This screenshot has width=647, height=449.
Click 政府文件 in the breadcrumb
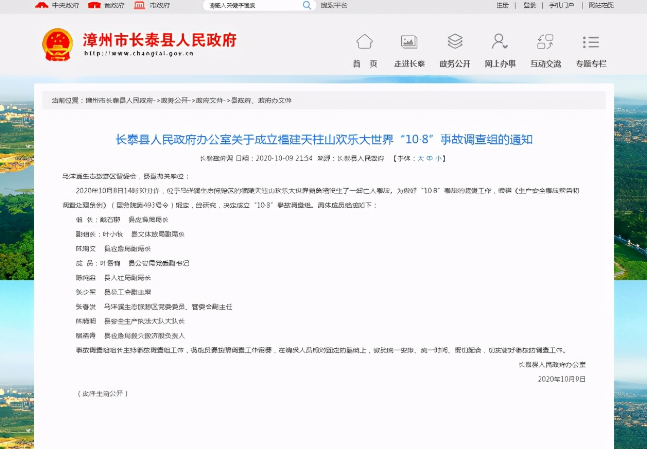[209, 100]
